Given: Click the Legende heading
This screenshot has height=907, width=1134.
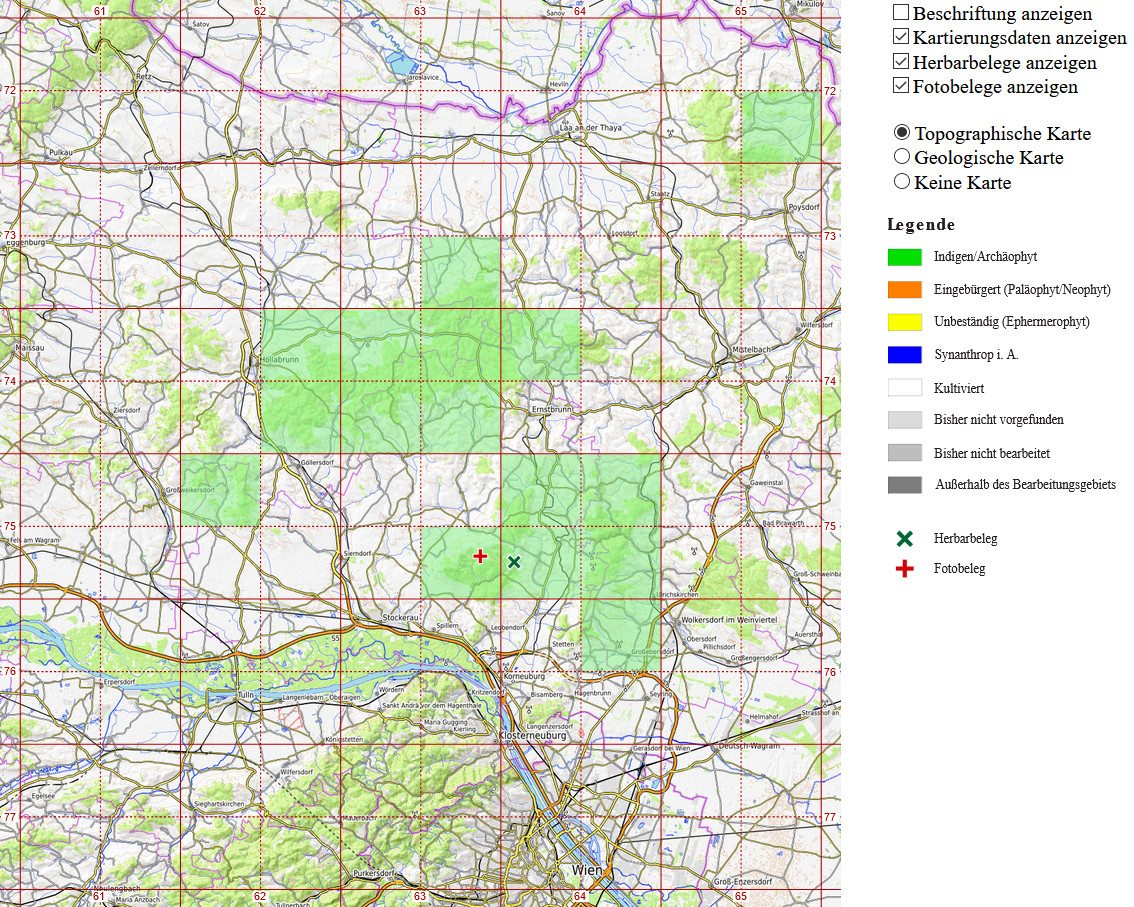Looking at the screenshot, I should (x=921, y=224).
